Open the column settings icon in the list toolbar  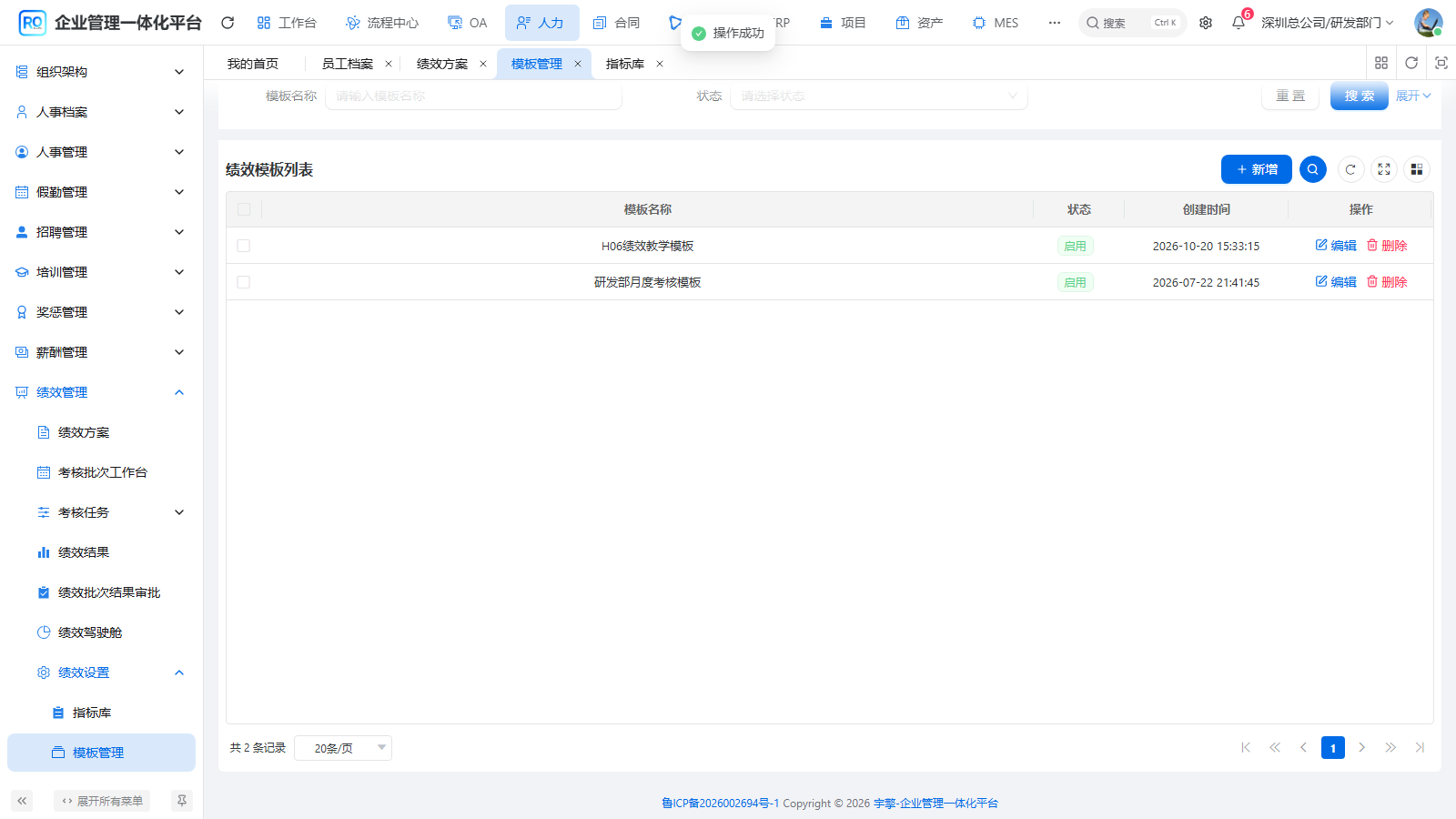click(x=1417, y=169)
